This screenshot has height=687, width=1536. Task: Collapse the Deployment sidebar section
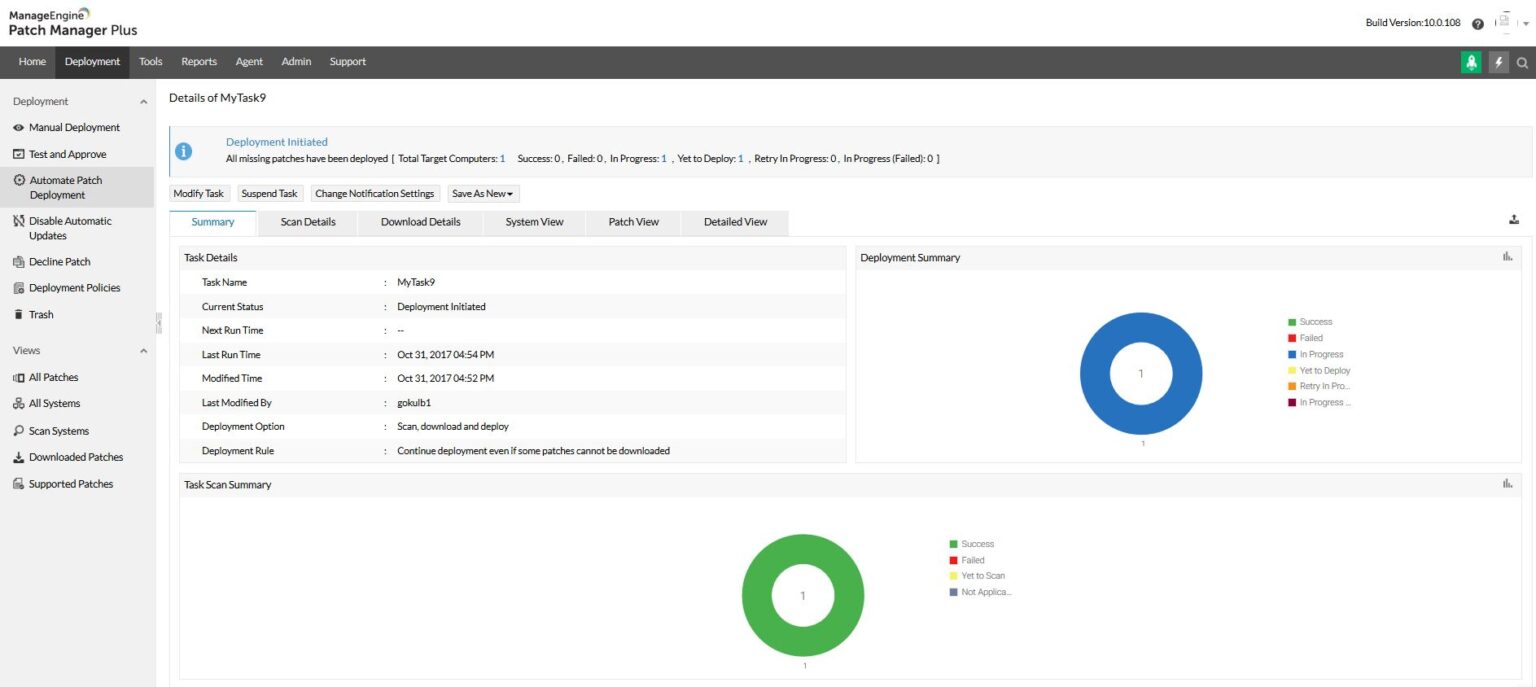[142, 101]
